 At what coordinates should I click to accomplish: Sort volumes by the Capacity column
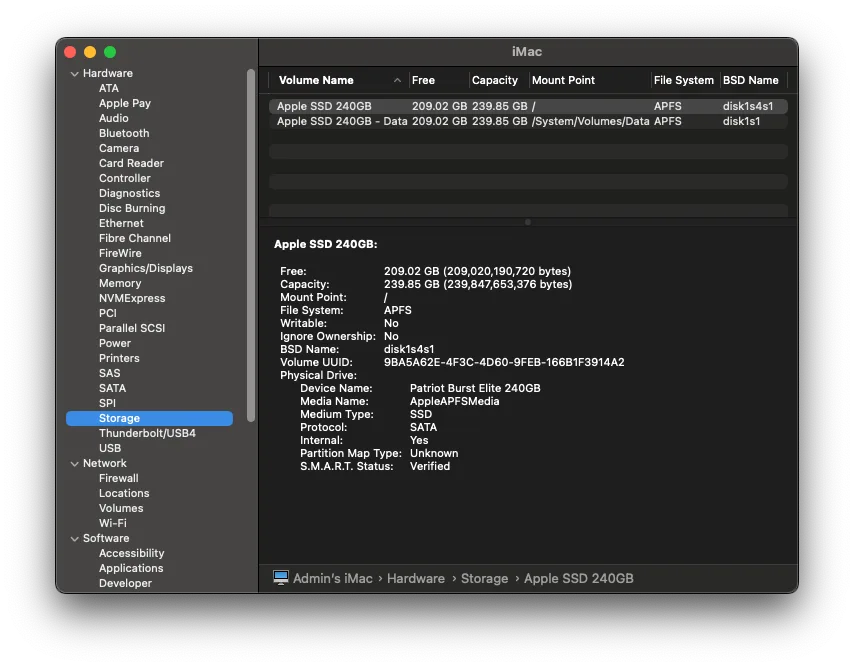496,80
